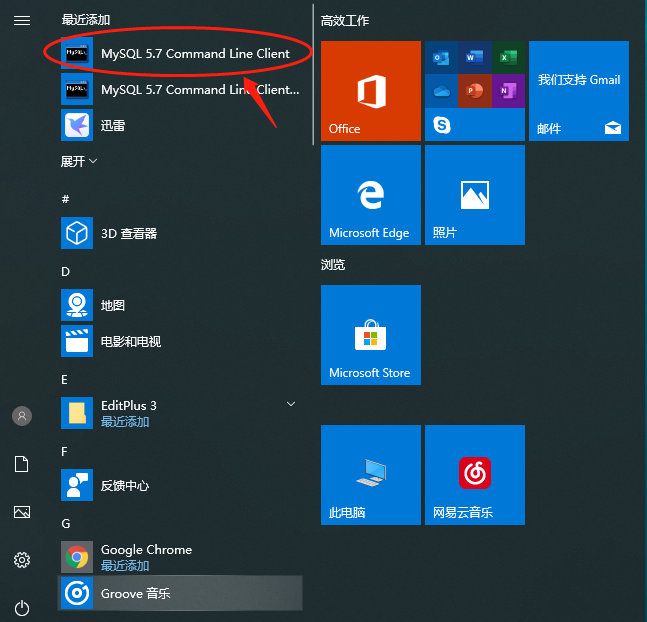647x622 pixels.
Task: Launch 电影和电视
Action: [181, 341]
